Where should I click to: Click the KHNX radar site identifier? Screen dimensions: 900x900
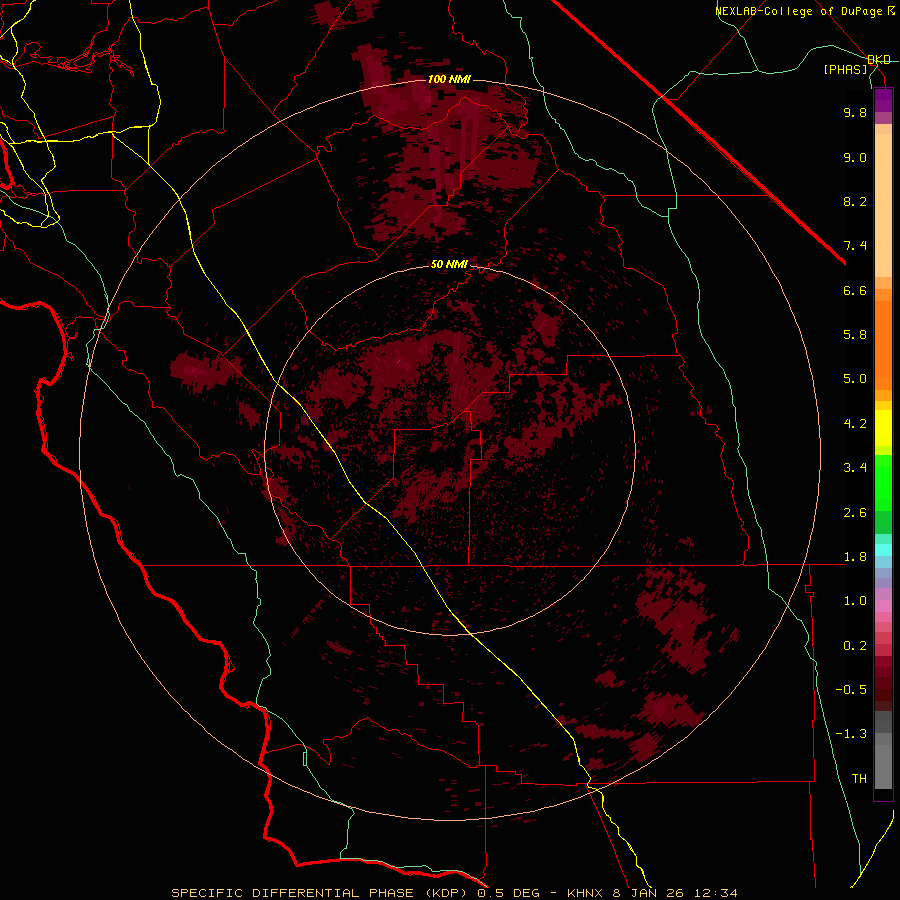coord(587,893)
